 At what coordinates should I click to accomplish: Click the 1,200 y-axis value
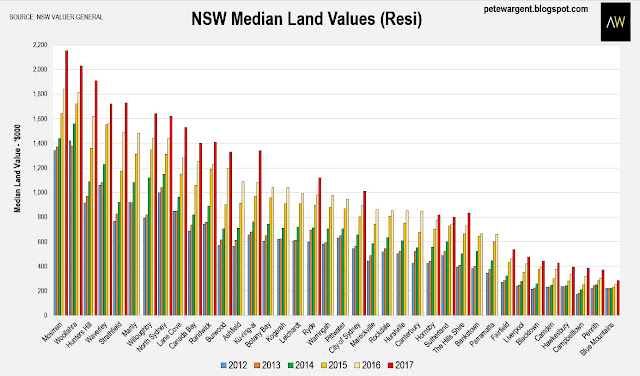pos(40,168)
